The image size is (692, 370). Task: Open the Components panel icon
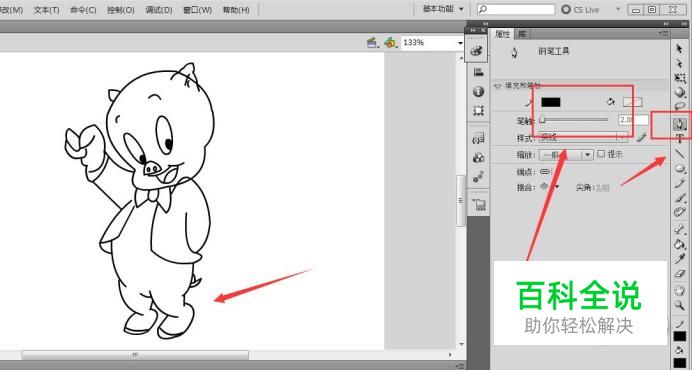(478, 157)
